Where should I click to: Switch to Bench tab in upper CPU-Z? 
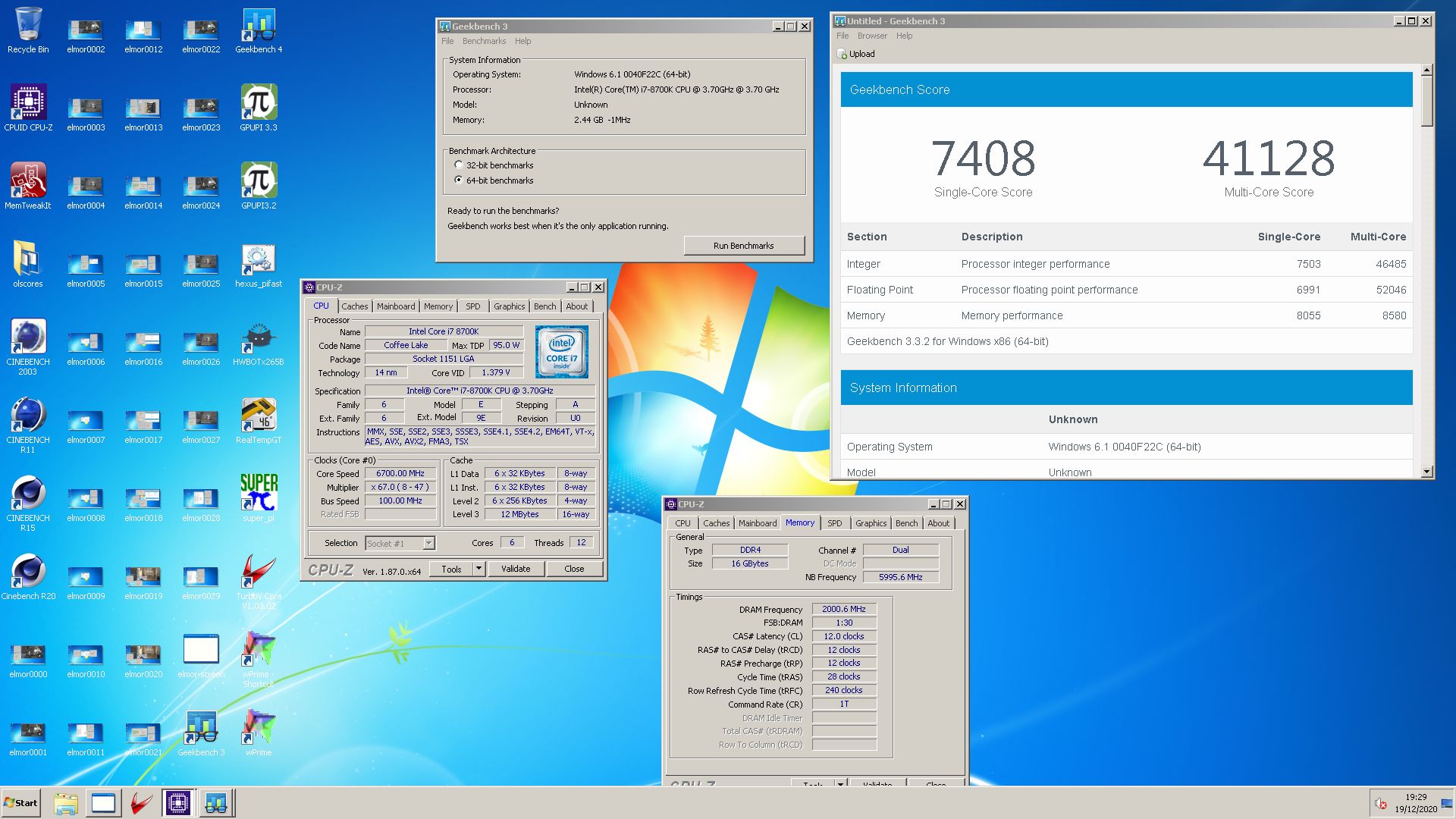544,306
